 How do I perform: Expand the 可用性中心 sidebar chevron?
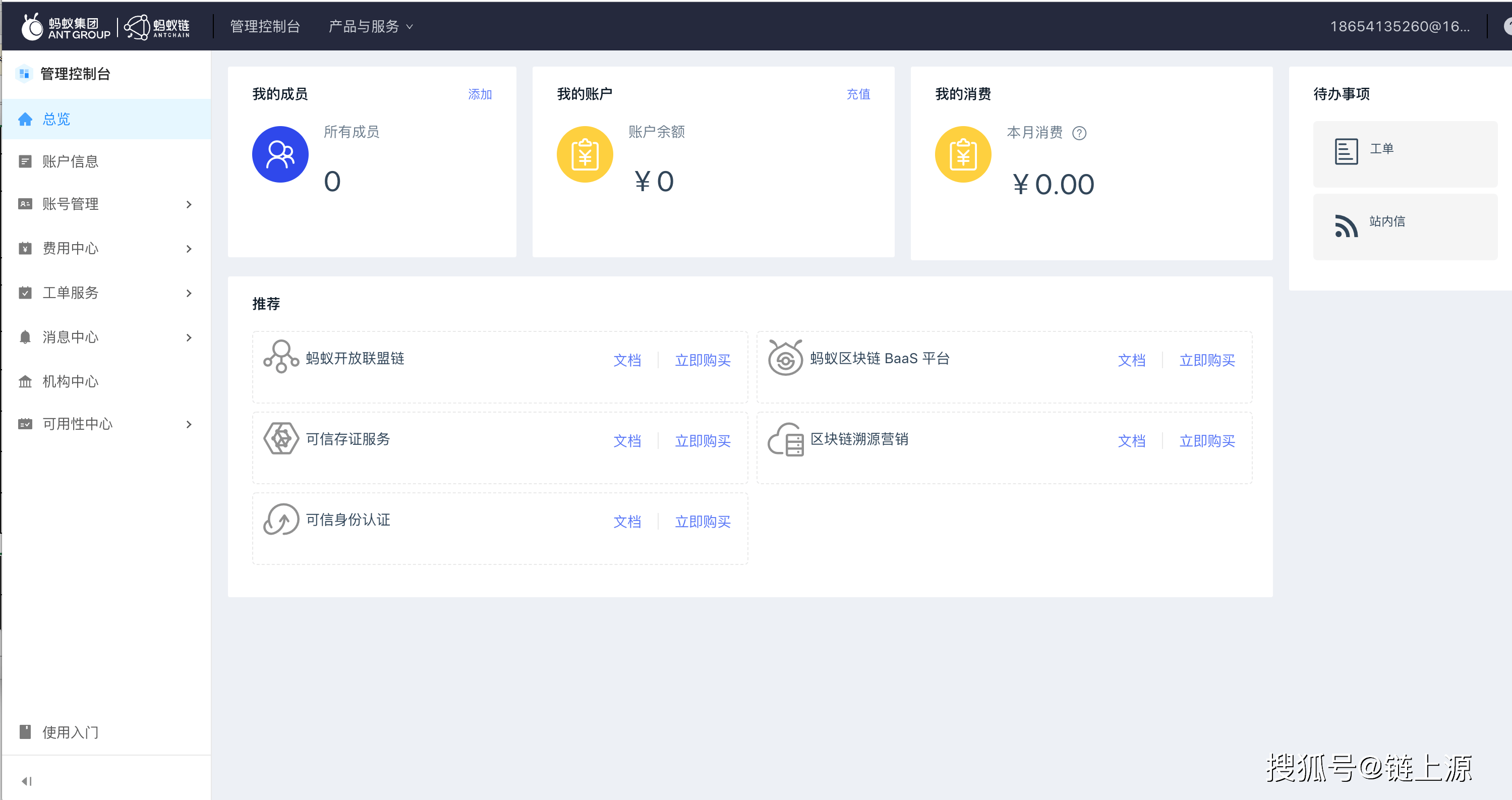pos(189,424)
